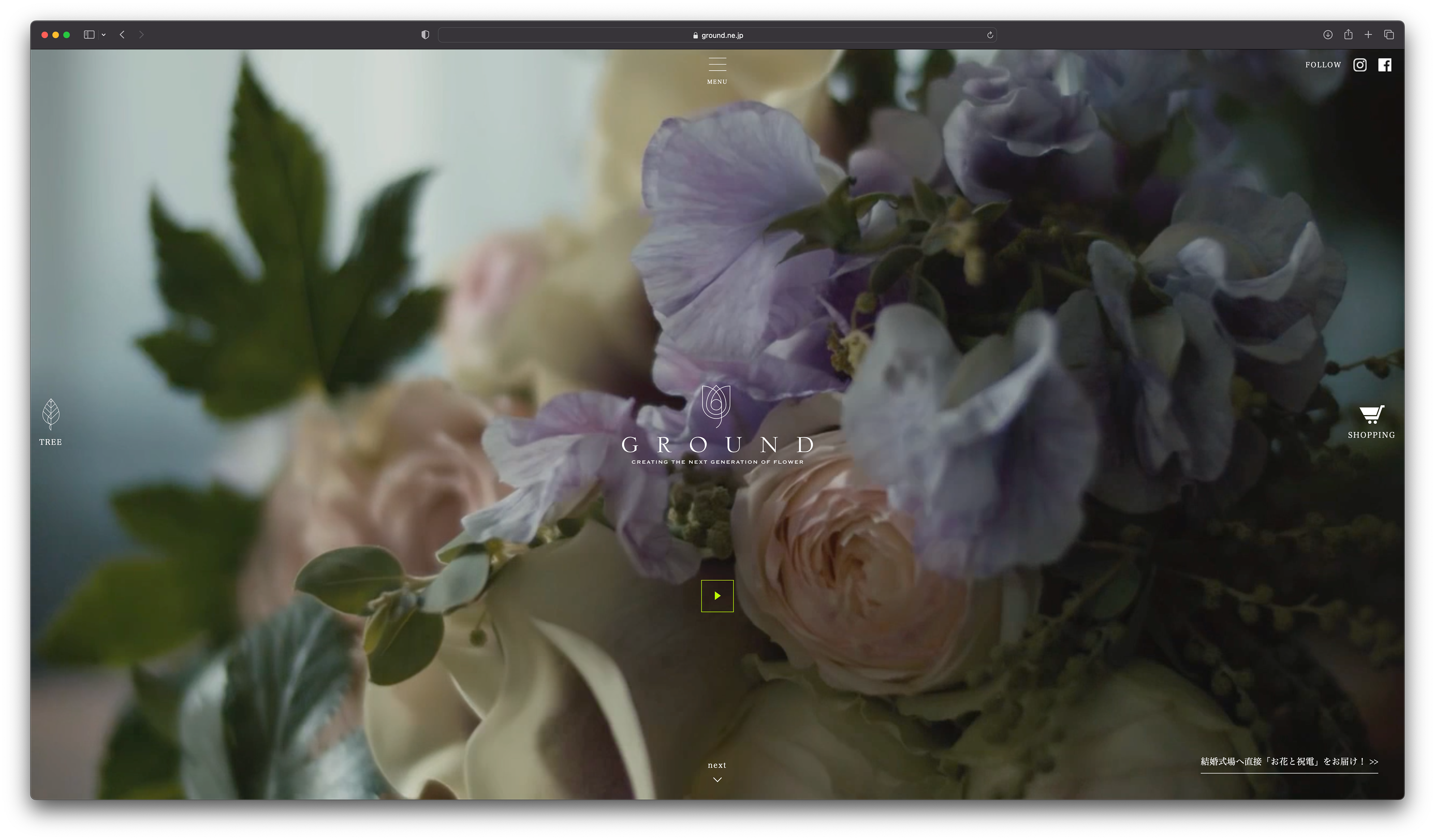Screen dimensions: 1435x840
Task: Open a new tab with plus icon
Action: (1368, 35)
